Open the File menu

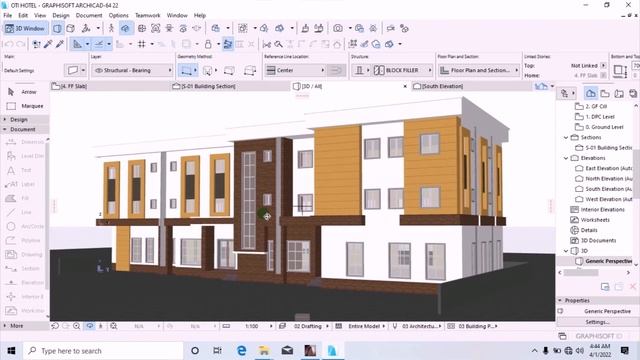(x=7, y=16)
